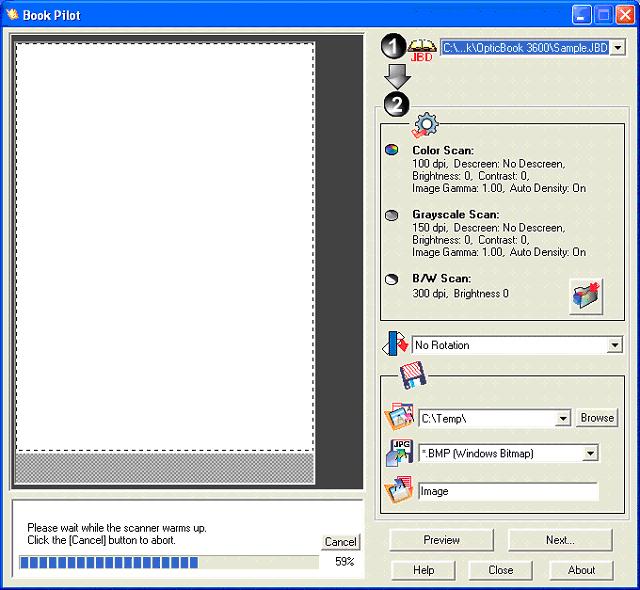This screenshot has height=590, width=640.
Task: Click the white scan preview area
Action: pyautogui.click(x=165, y=247)
